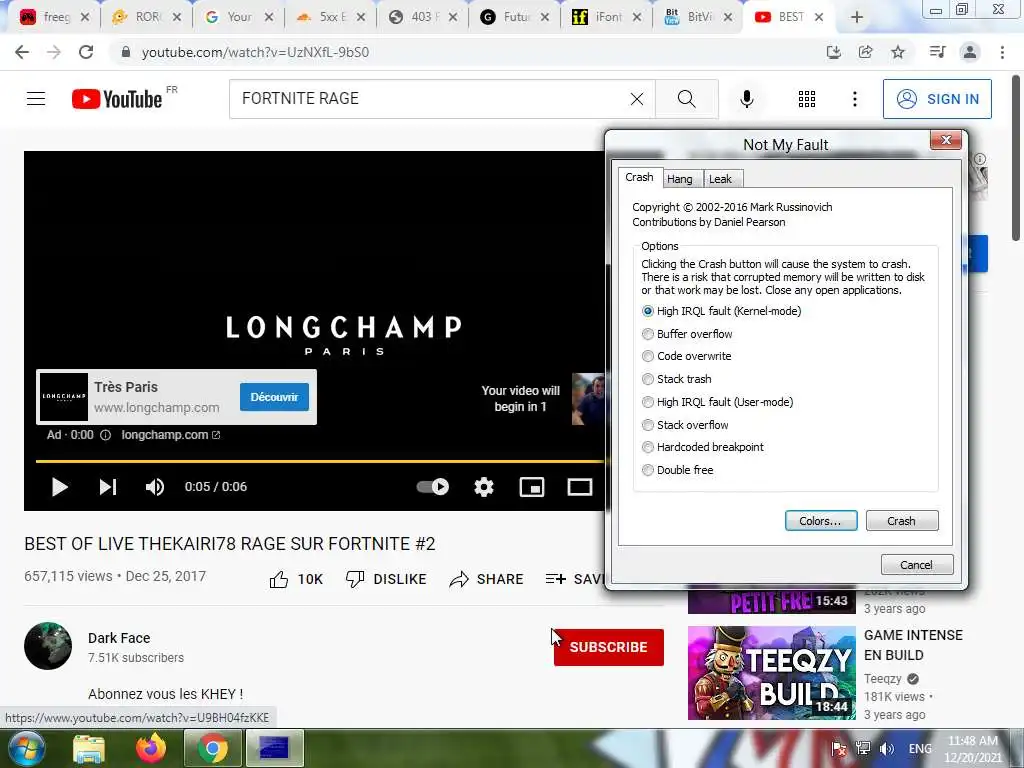Clear the FORTNITE RAGE search text

point(637,99)
